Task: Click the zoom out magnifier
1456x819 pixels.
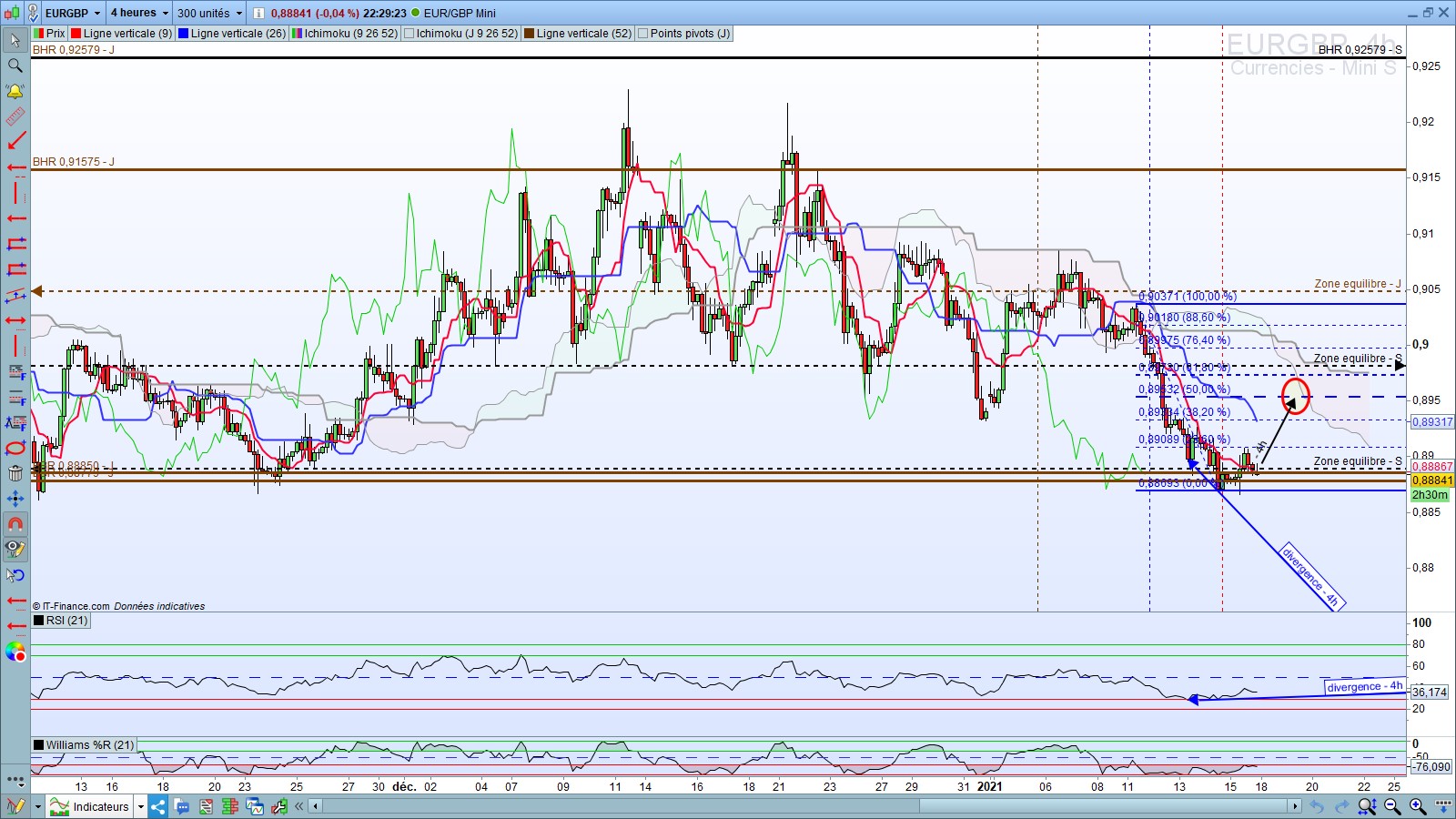Action: (x=1392, y=806)
